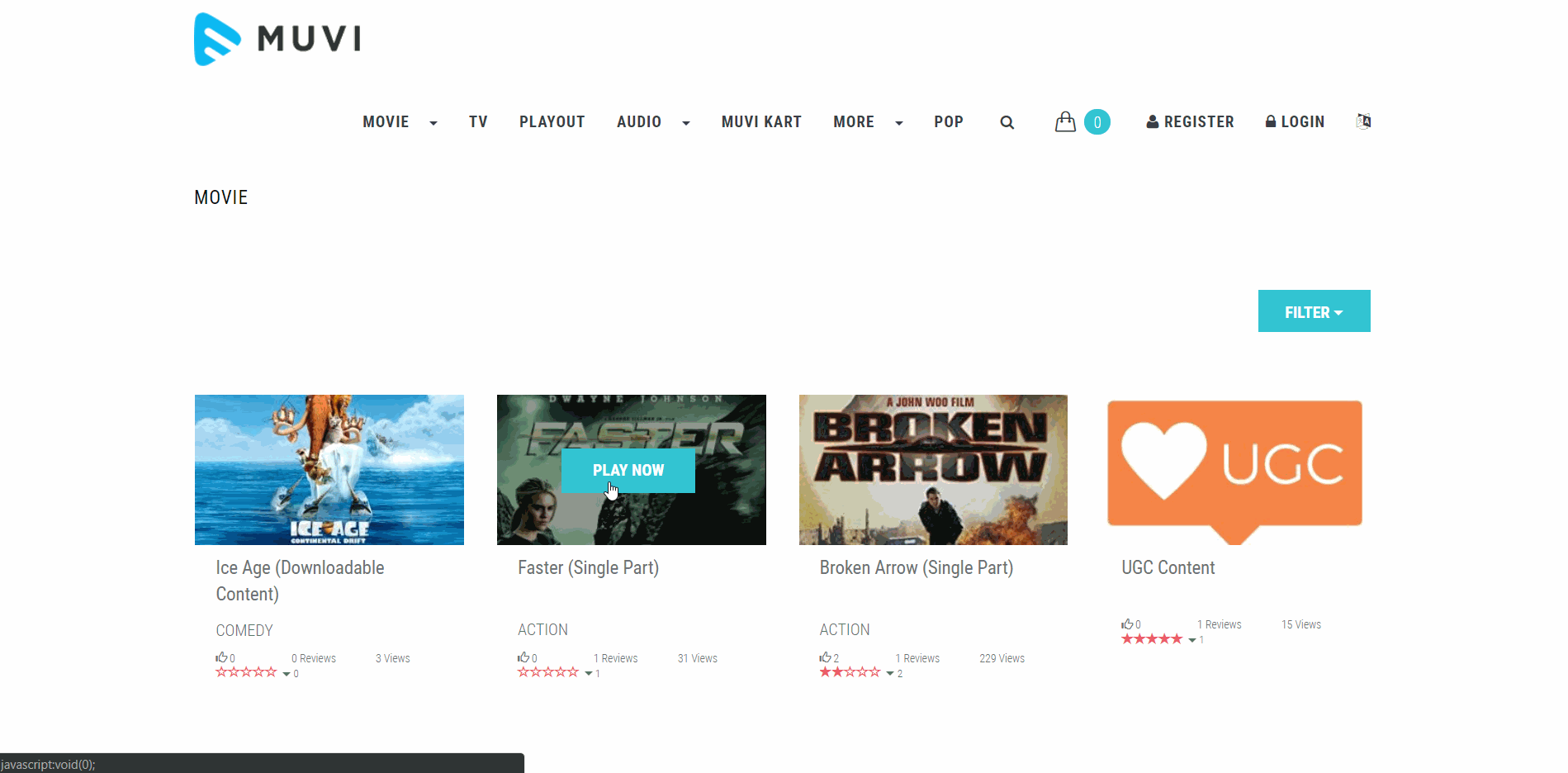The width and height of the screenshot is (1568, 773).
Task: Expand Faster rating breakdown arrow
Action: tap(589, 674)
